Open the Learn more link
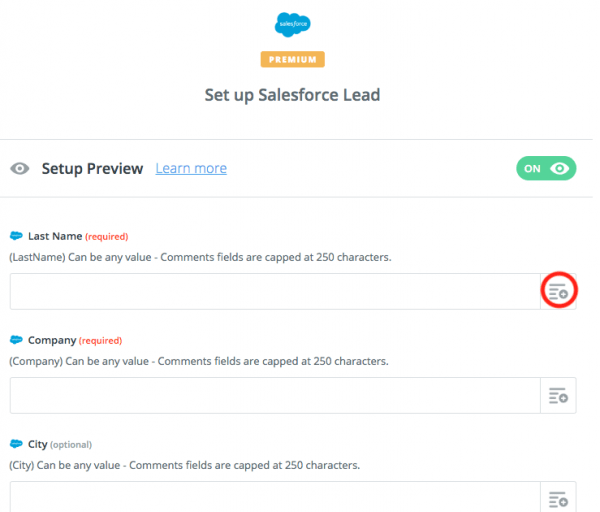 (191, 169)
